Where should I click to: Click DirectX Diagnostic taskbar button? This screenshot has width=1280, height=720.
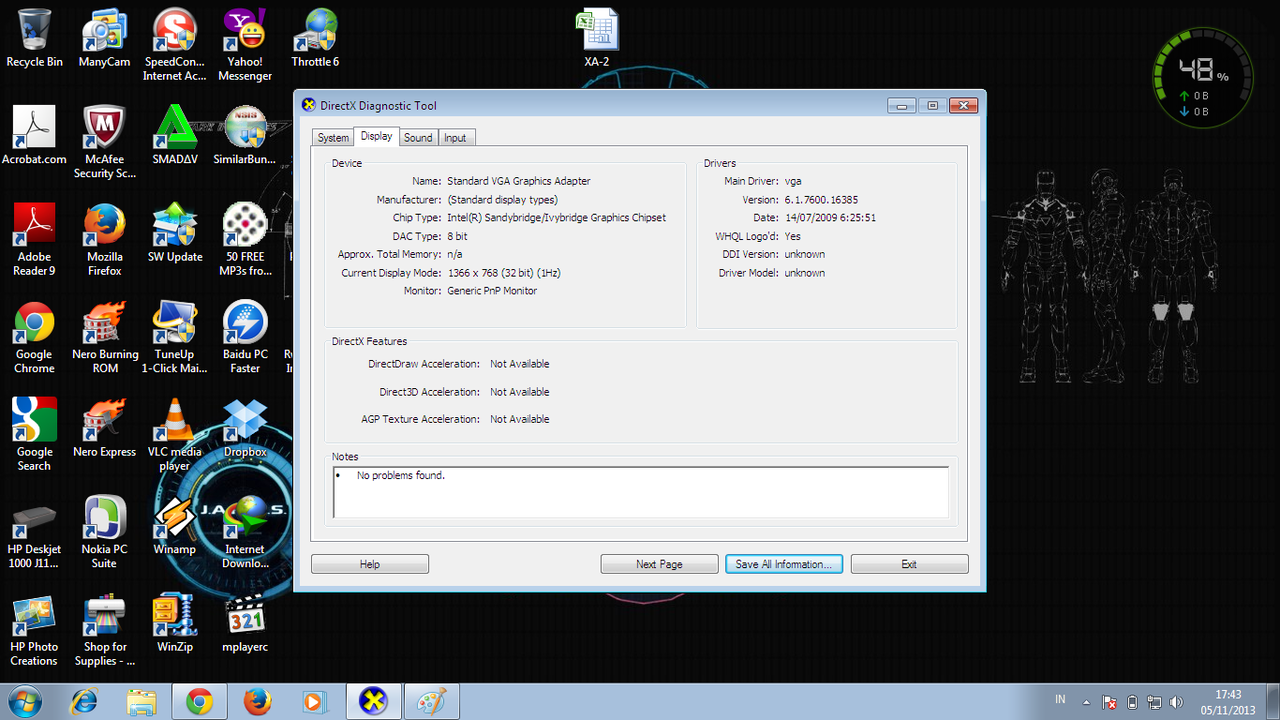click(x=374, y=702)
